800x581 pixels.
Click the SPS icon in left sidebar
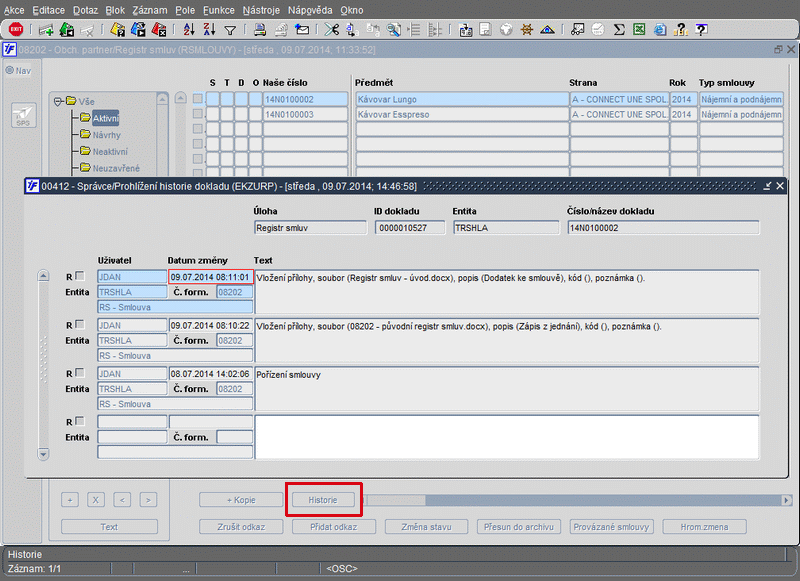pyautogui.click(x=22, y=117)
